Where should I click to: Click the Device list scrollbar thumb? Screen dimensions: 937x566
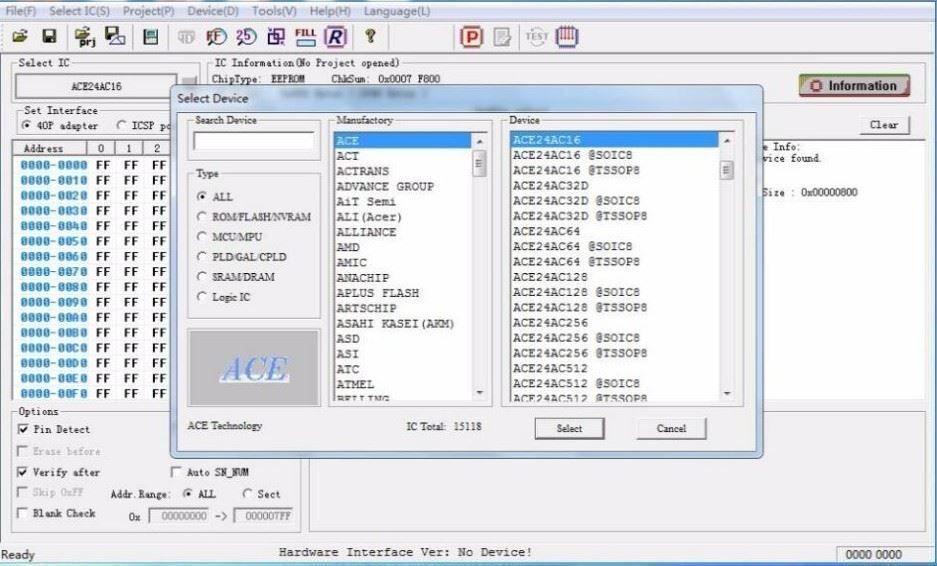click(x=727, y=170)
